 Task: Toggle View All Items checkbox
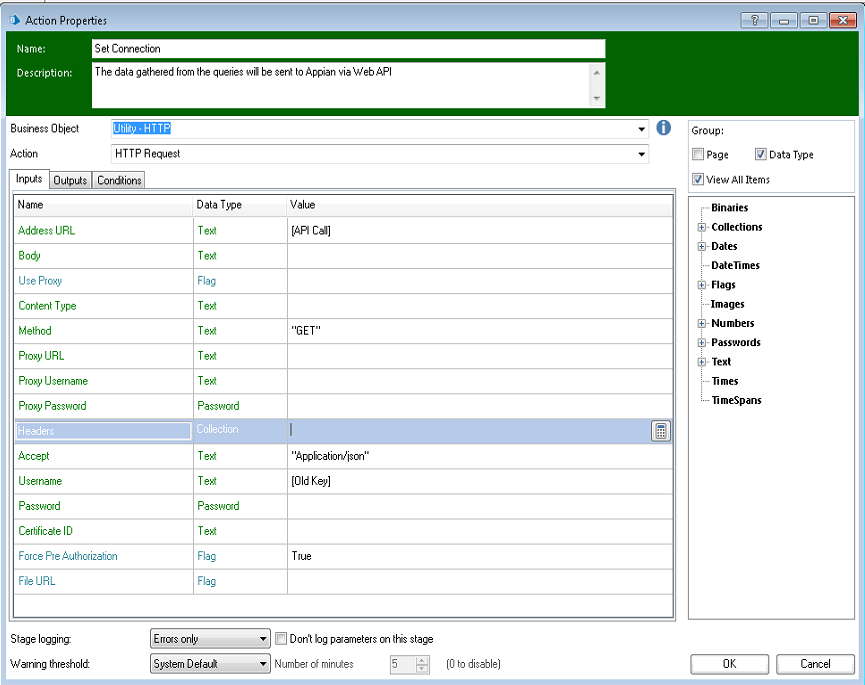[x=698, y=180]
